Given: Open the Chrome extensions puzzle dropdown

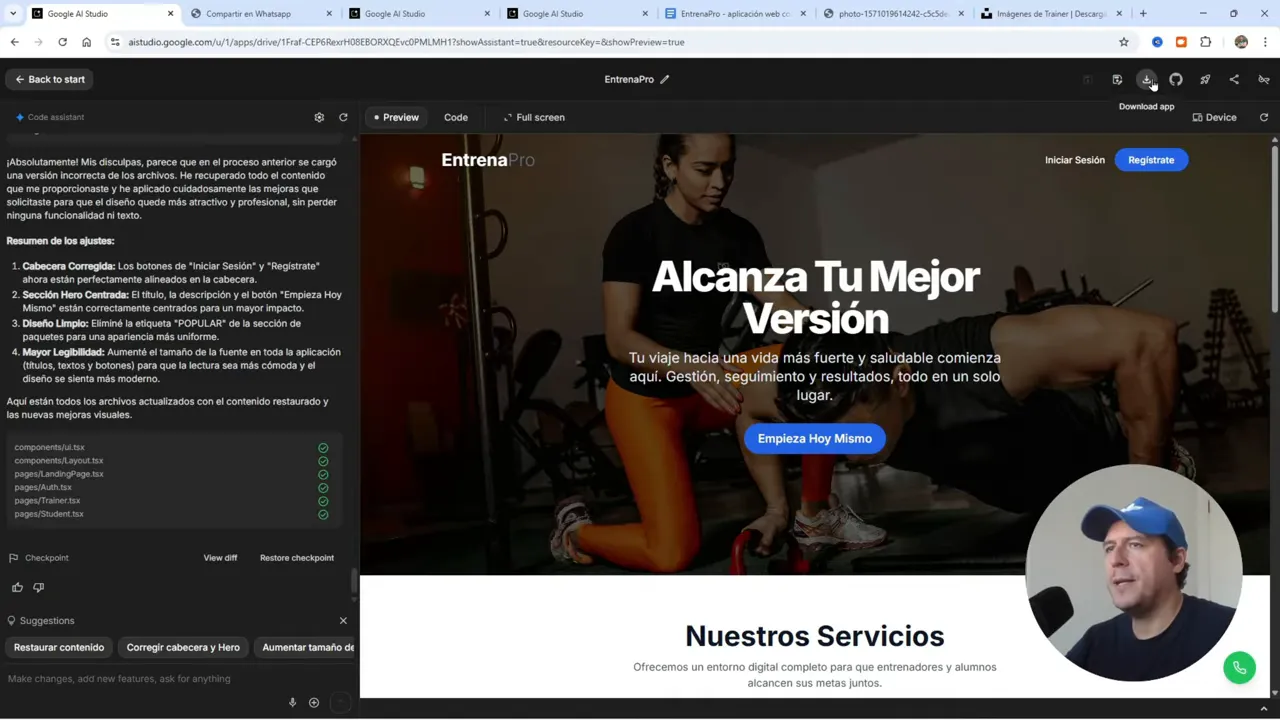Looking at the screenshot, I should [1205, 42].
